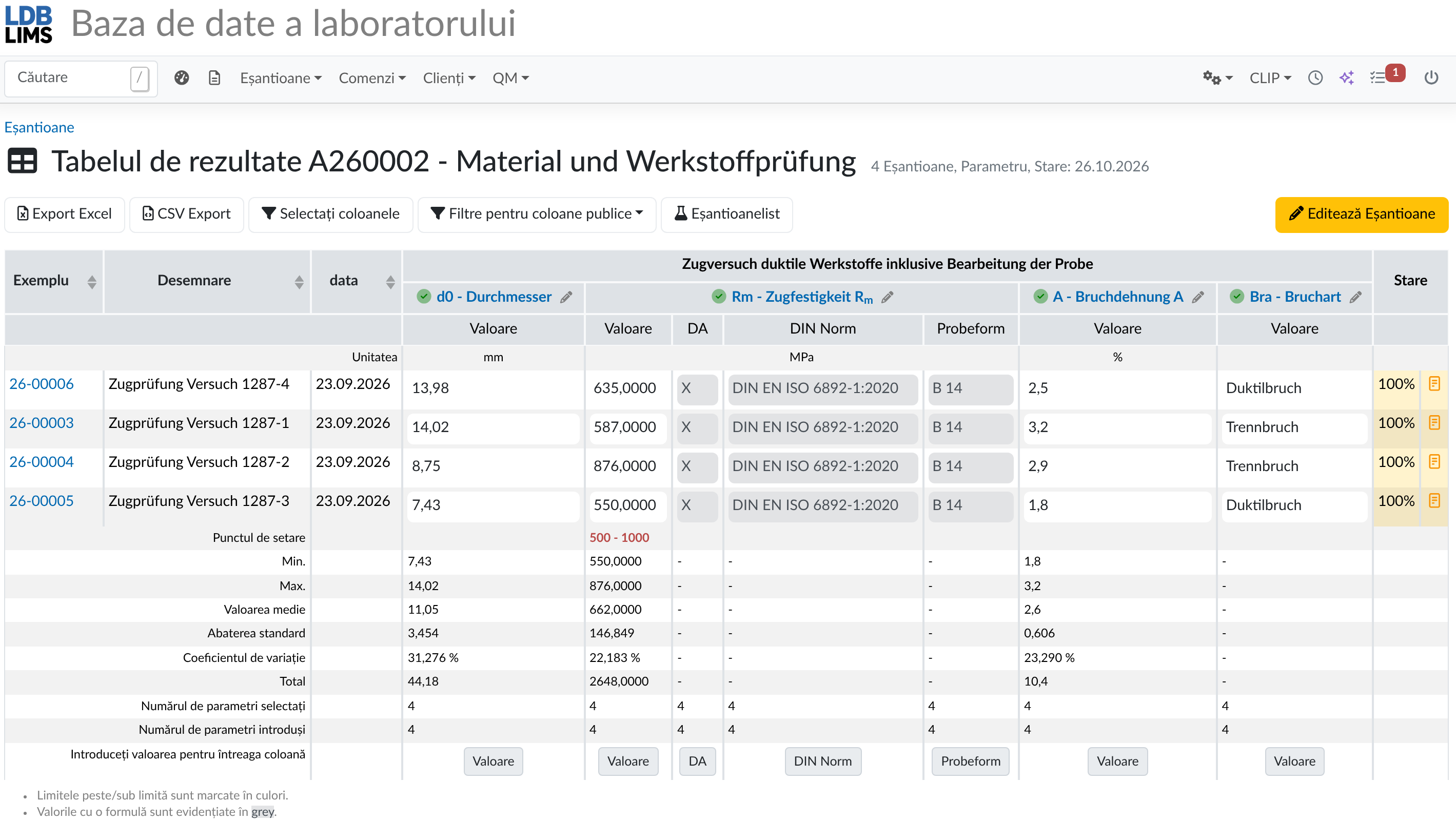This screenshot has height=820, width=1456.
Task: Open Eșantioanelist button
Action: click(x=726, y=214)
